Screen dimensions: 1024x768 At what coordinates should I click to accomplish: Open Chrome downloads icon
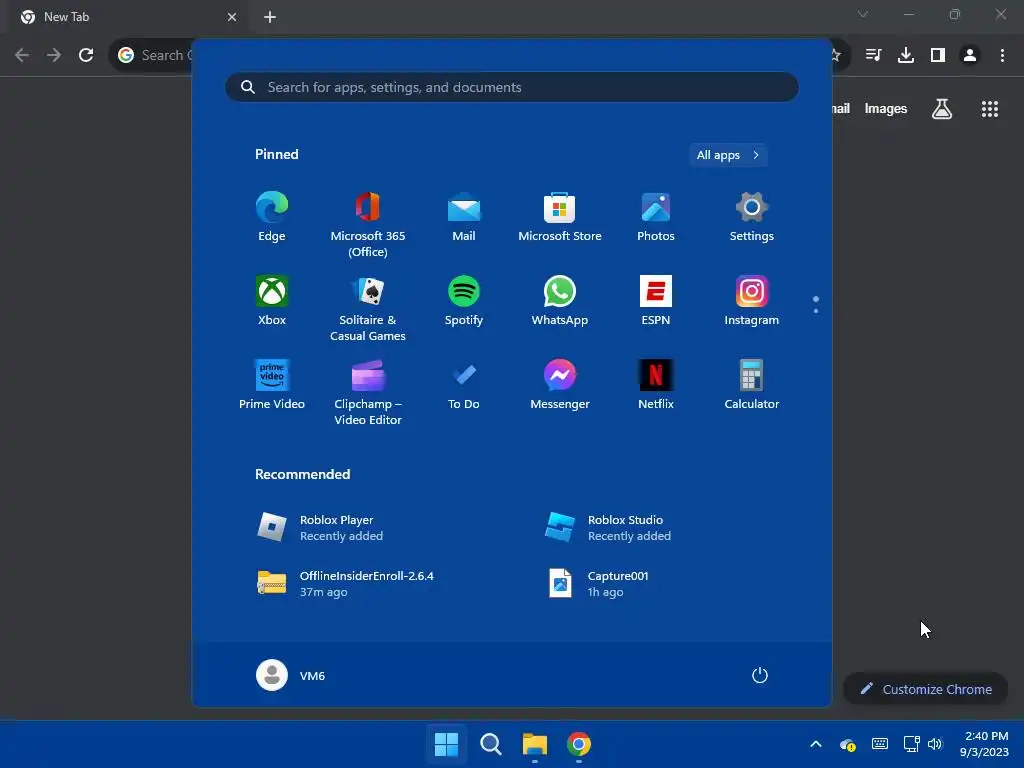(x=906, y=56)
